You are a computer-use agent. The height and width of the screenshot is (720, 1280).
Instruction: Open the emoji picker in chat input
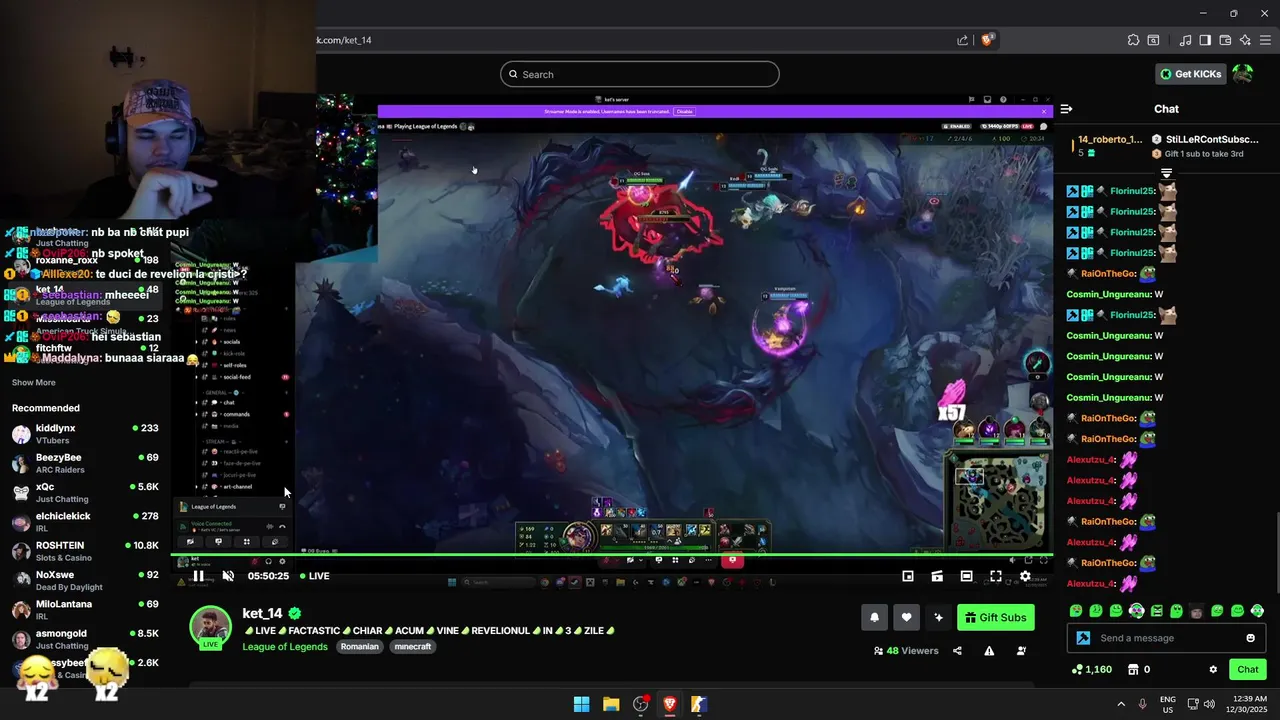(x=1250, y=638)
